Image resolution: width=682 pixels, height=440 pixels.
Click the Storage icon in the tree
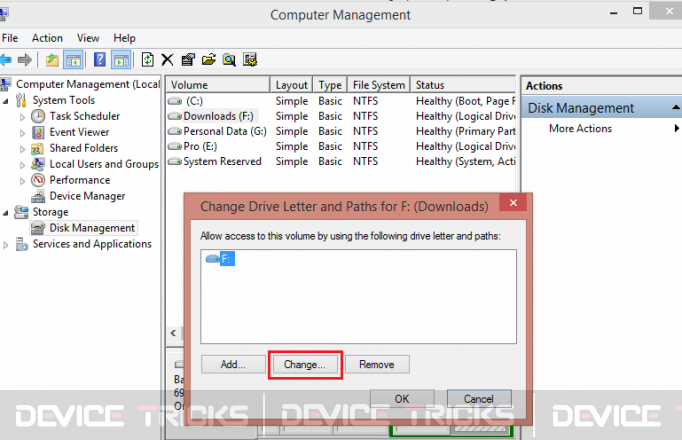pos(21,212)
